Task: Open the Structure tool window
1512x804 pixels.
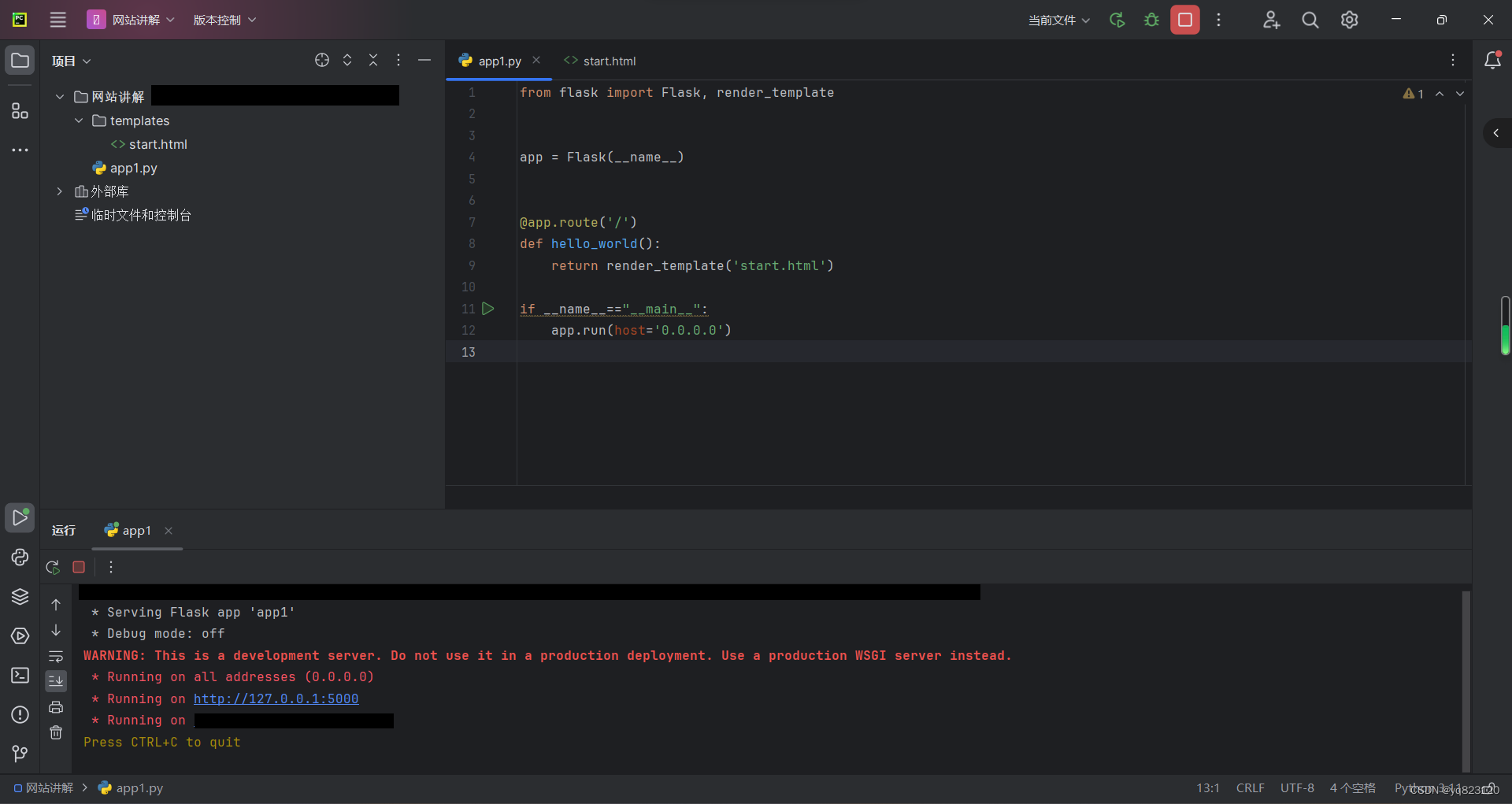Action: 20,111
